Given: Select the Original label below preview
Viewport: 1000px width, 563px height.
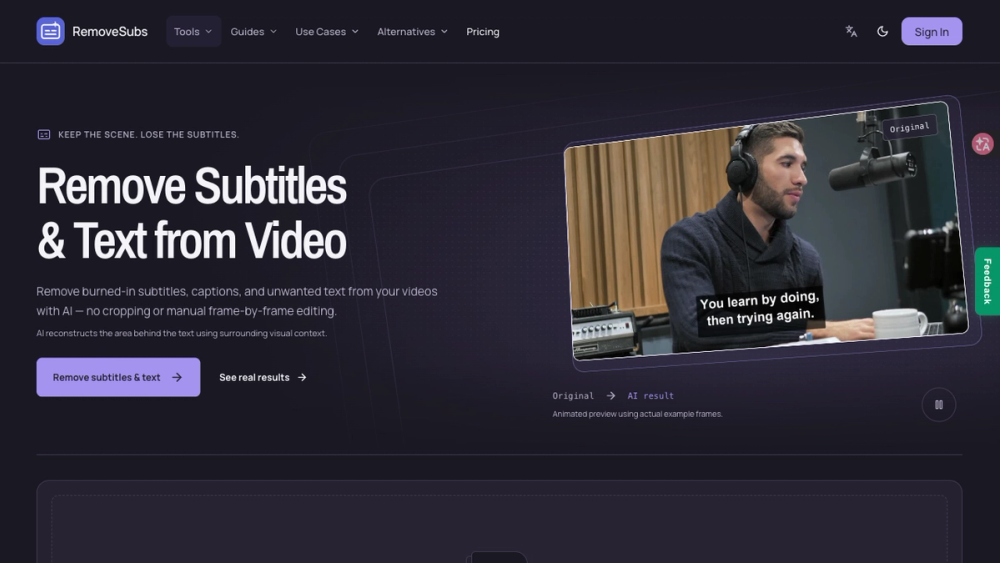Looking at the screenshot, I should (573, 396).
